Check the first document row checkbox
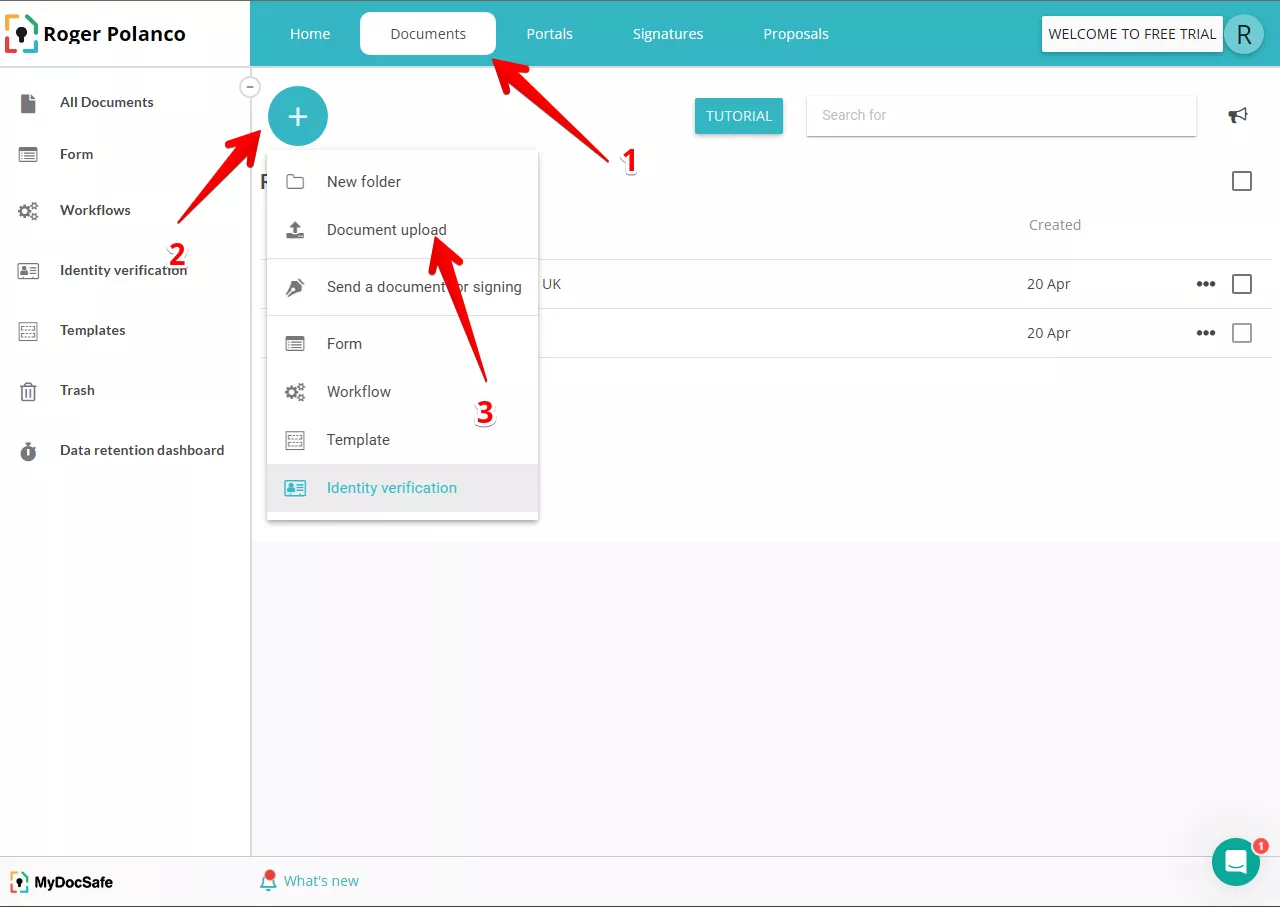 point(1242,284)
